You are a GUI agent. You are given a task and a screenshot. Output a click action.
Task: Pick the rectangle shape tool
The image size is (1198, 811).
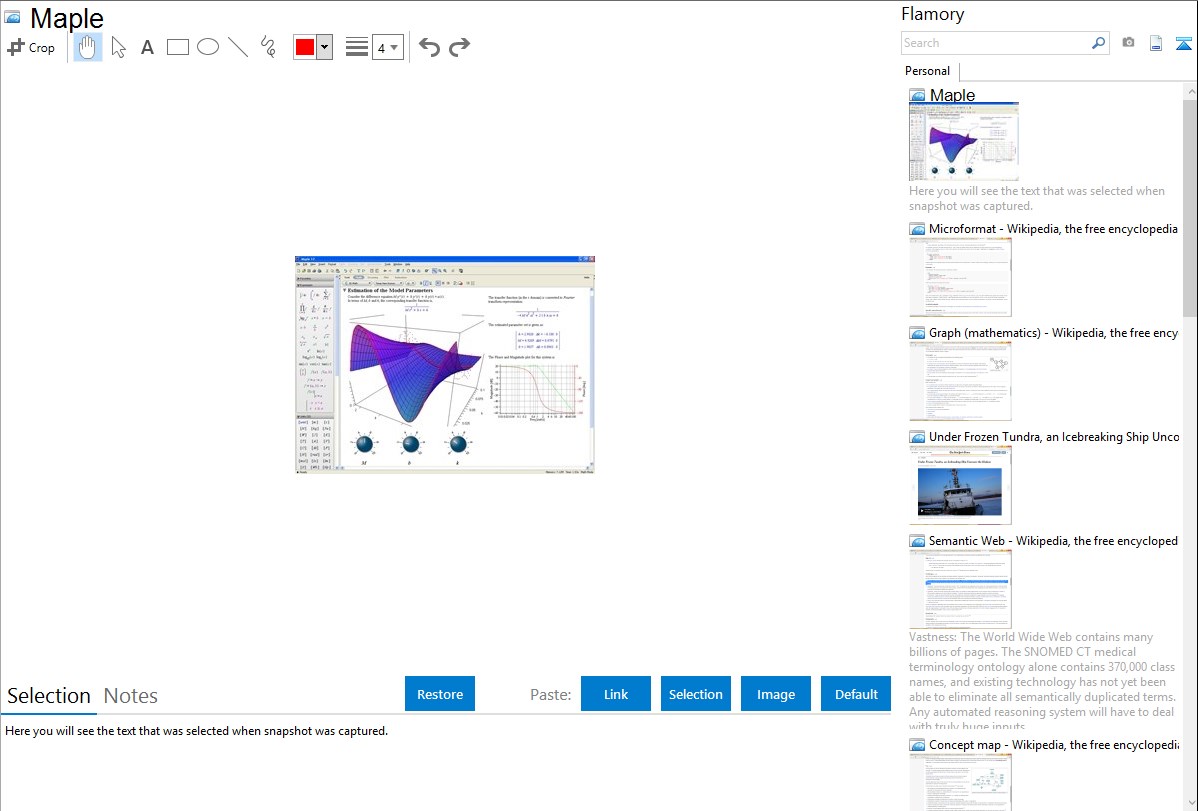click(x=177, y=47)
